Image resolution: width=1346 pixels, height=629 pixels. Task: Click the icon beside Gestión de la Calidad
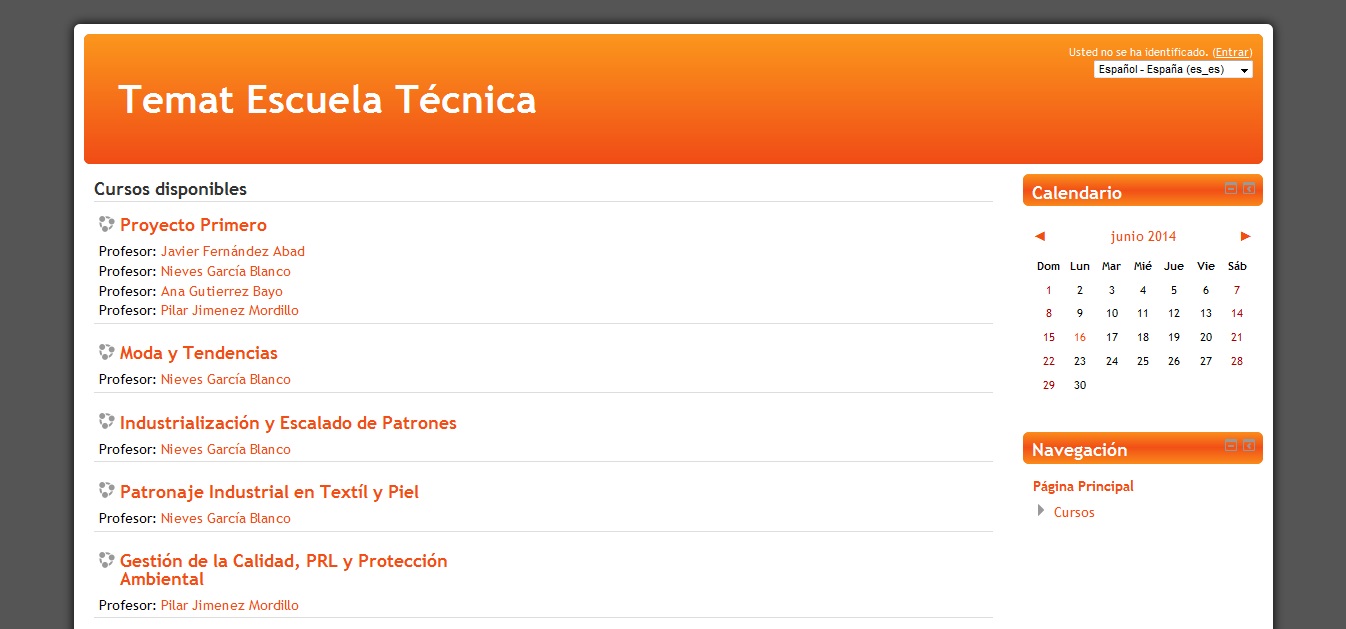coord(107,560)
